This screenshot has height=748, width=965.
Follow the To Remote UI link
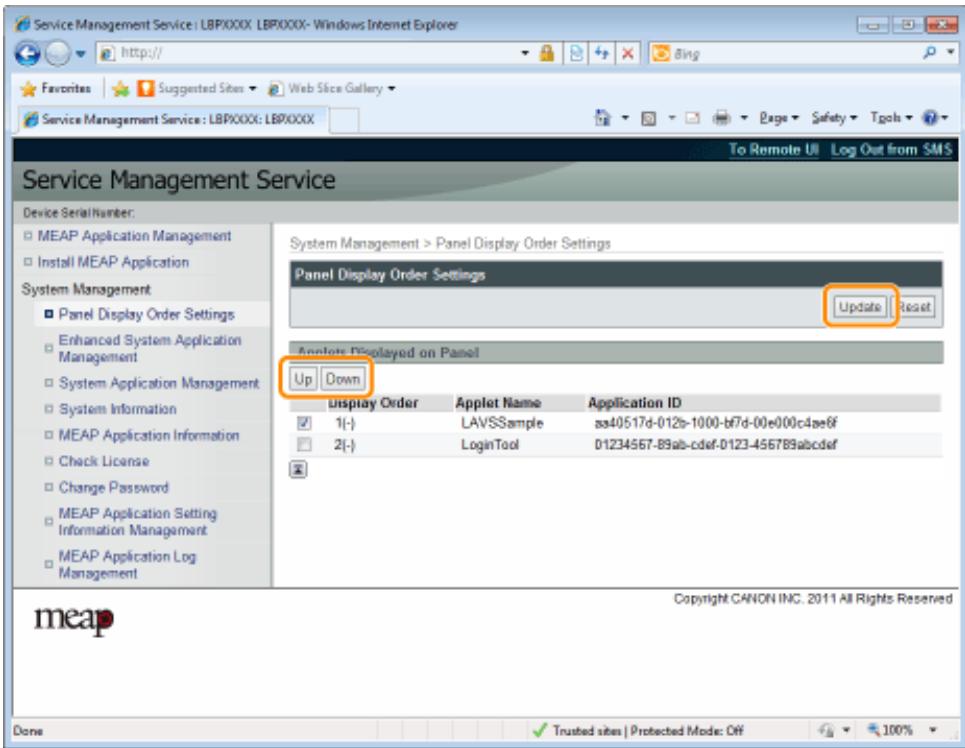click(774, 150)
